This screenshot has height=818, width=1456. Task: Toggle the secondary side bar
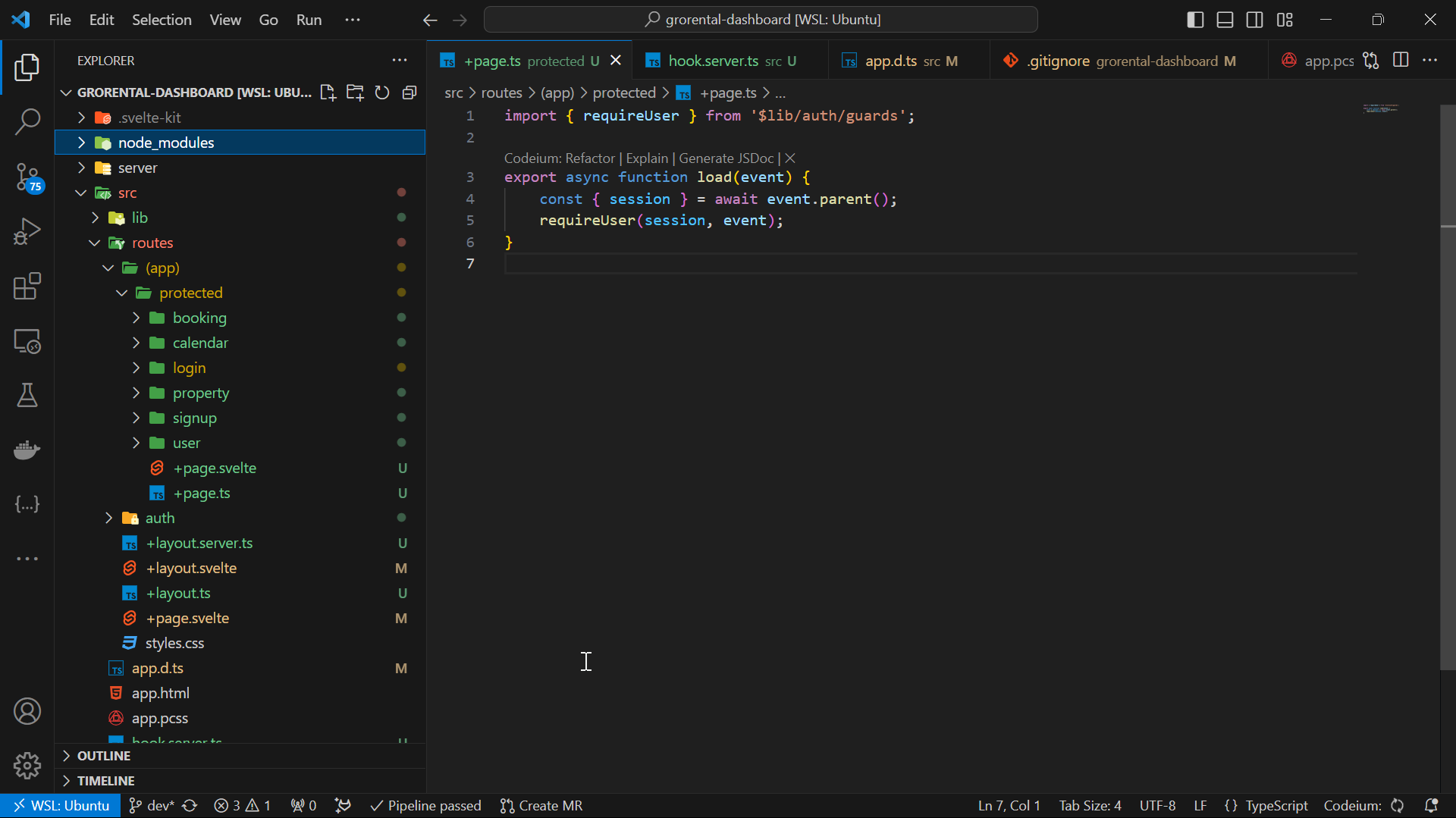[1255, 20]
